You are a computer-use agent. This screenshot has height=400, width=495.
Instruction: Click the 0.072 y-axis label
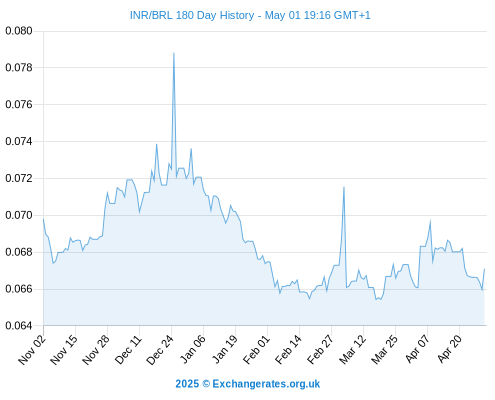pos(19,178)
